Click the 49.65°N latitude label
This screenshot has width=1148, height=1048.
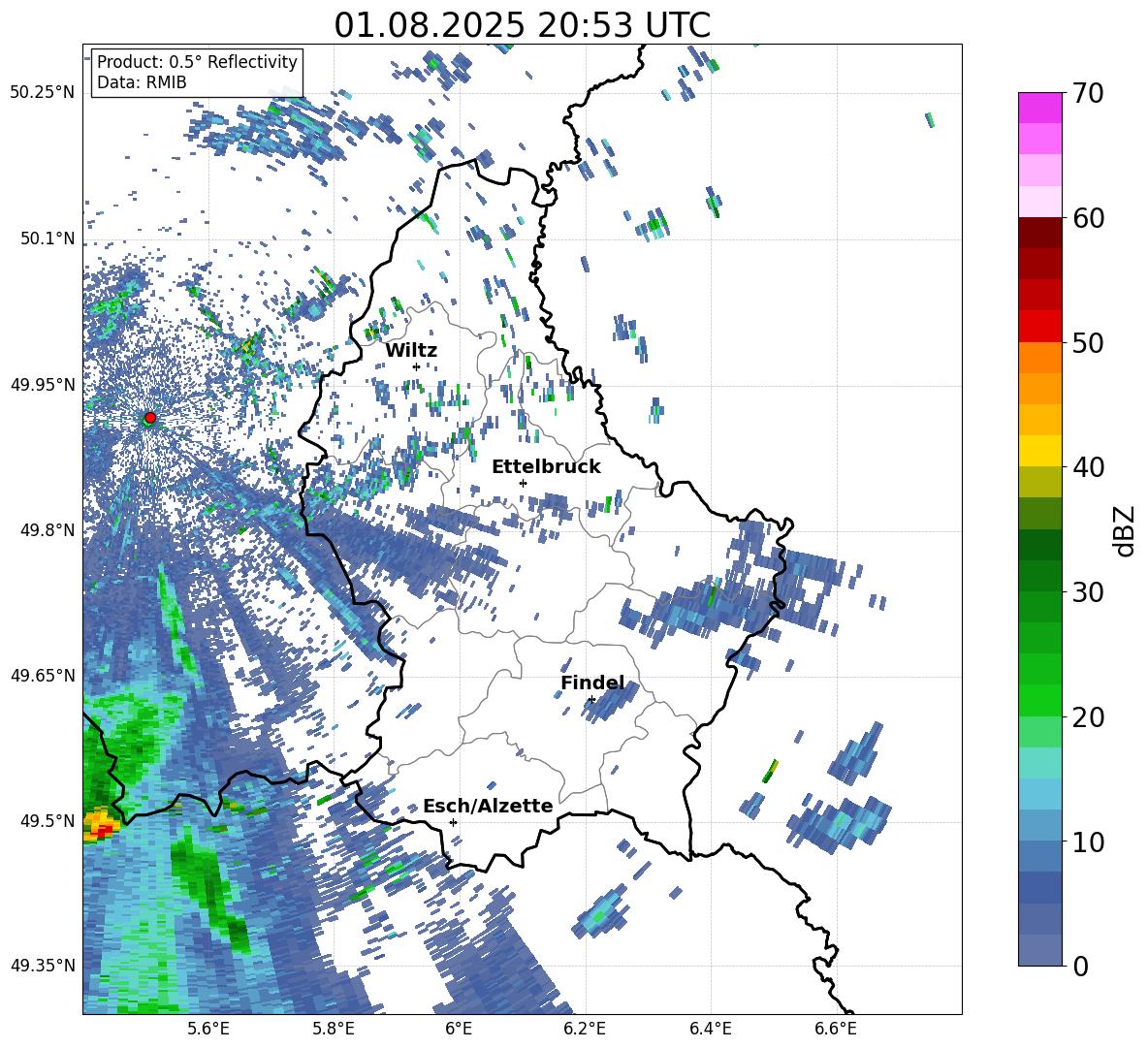[43, 675]
